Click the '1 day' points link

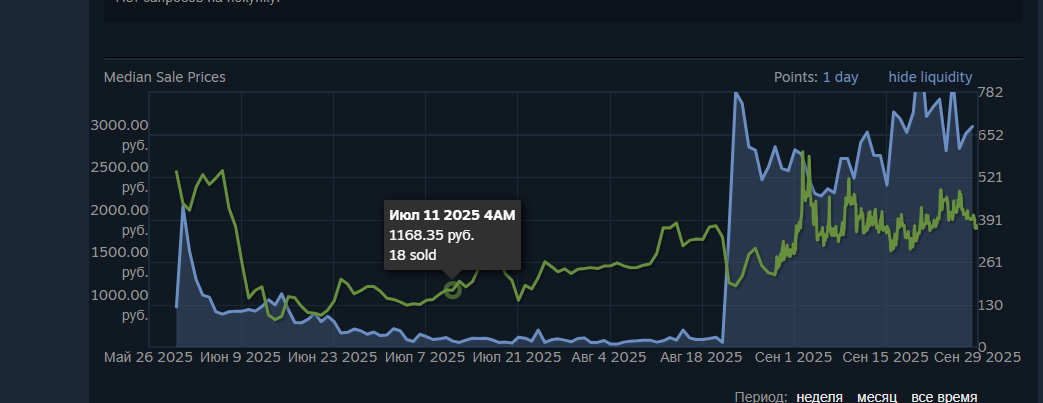[x=840, y=77]
